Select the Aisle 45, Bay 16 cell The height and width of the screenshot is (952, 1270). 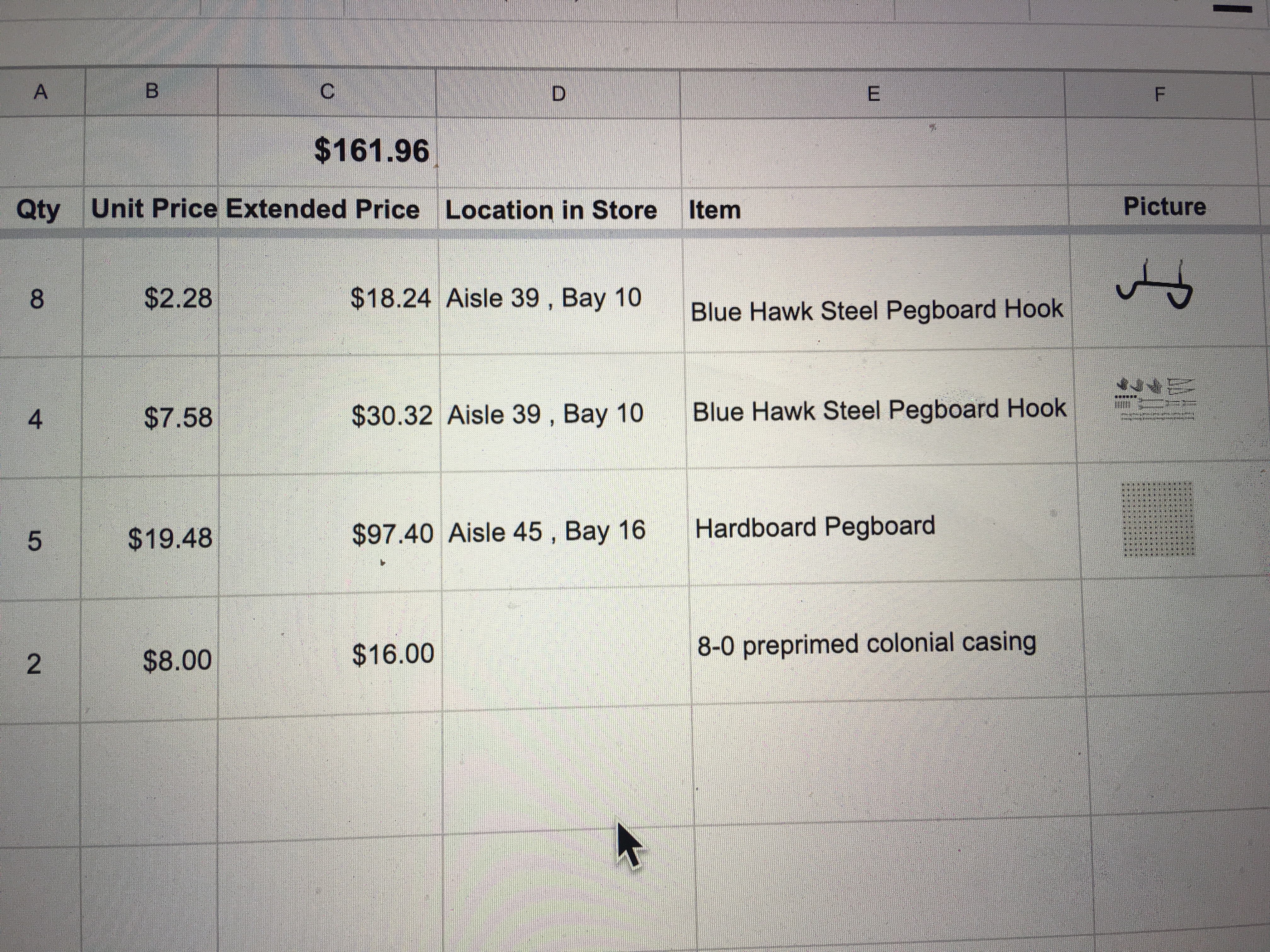point(546,531)
